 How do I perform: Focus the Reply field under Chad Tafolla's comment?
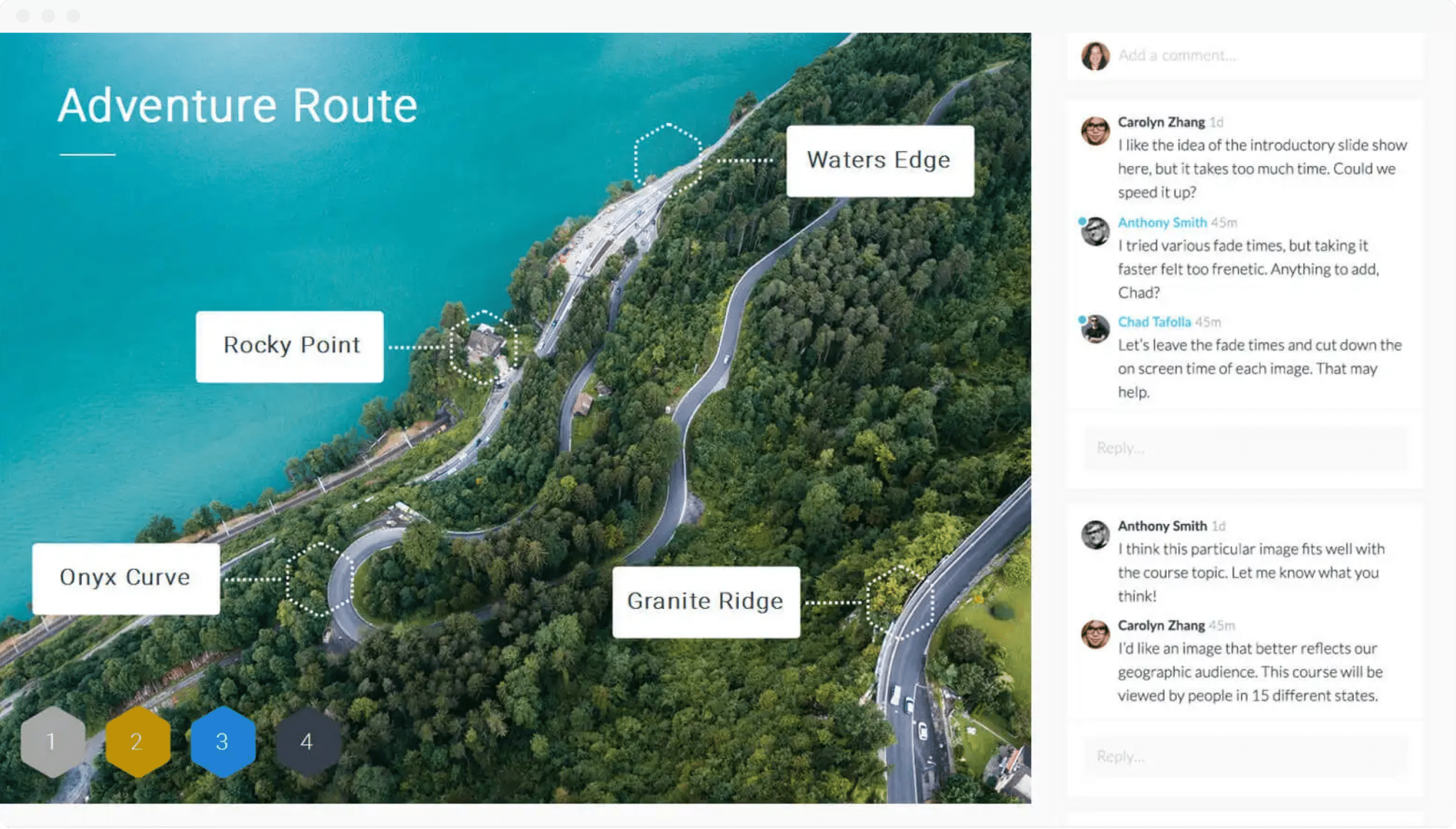point(1246,448)
